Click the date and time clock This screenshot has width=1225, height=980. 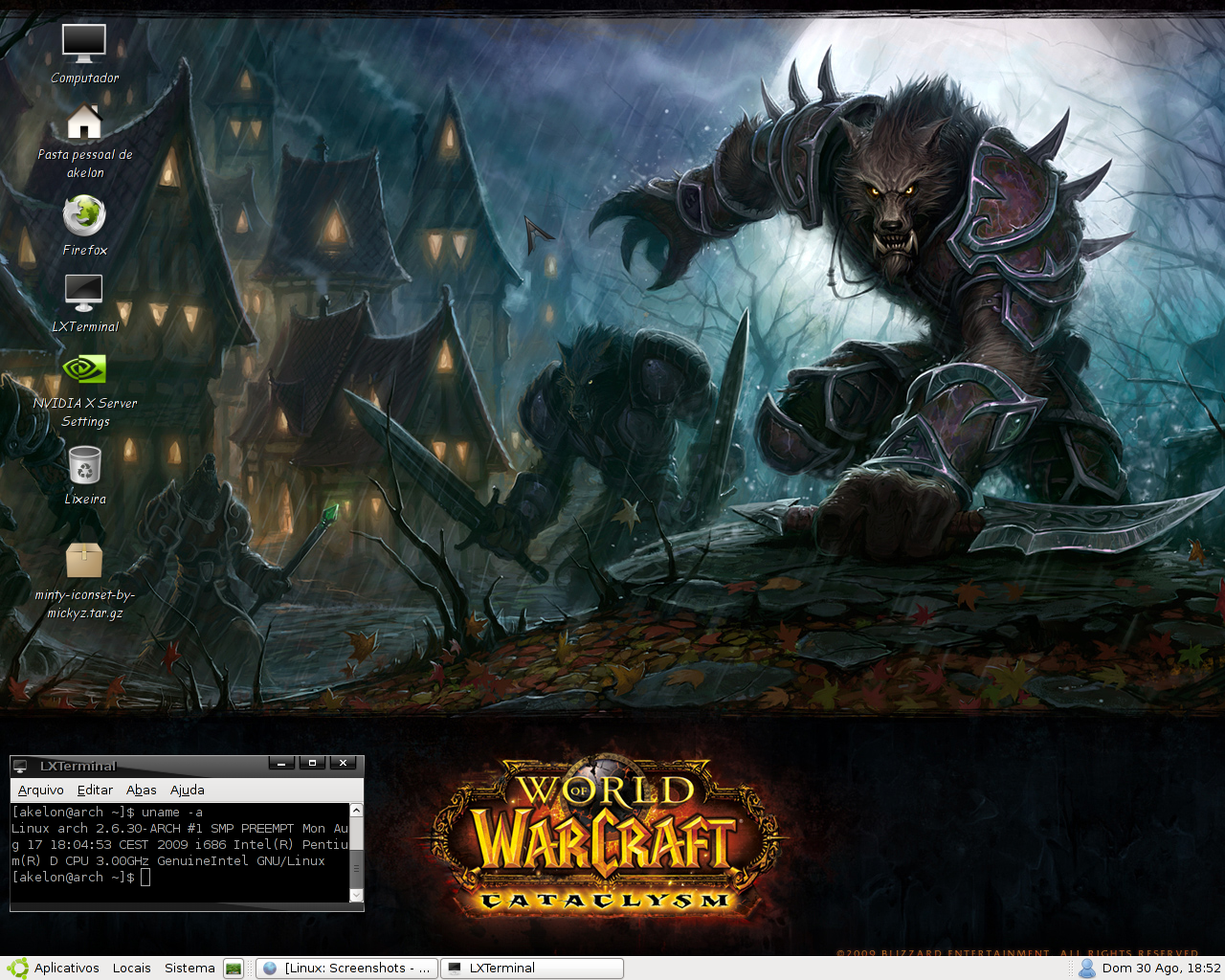[x=1161, y=969]
